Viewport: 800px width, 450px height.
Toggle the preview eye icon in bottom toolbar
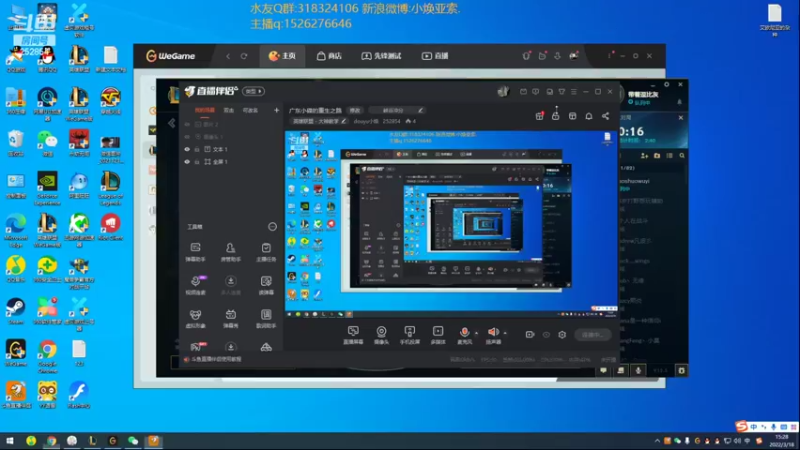pyautogui.click(x=546, y=335)
